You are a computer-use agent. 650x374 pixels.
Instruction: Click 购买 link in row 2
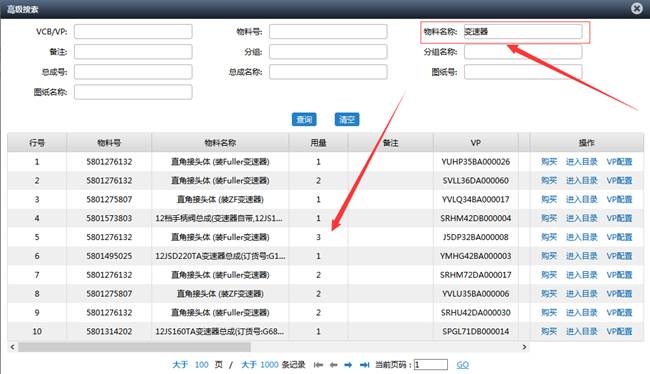click(549, 180)
